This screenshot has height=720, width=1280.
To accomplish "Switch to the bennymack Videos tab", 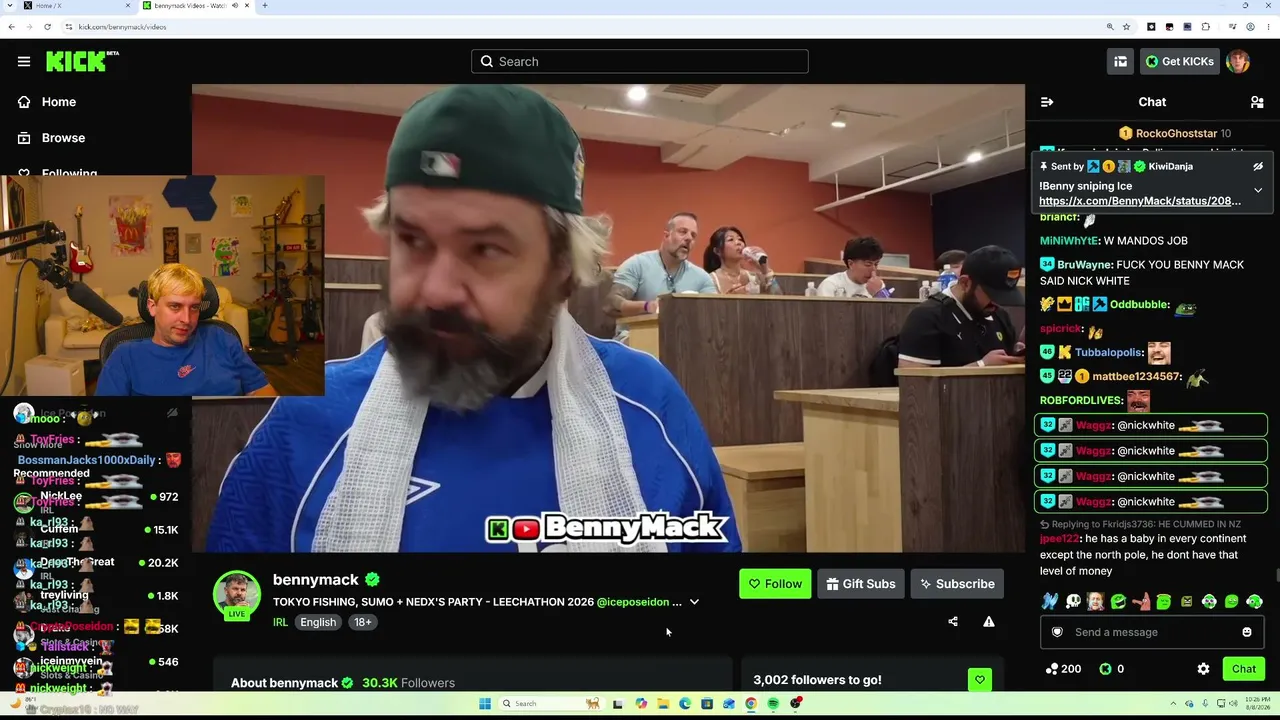I will point(195,6).
